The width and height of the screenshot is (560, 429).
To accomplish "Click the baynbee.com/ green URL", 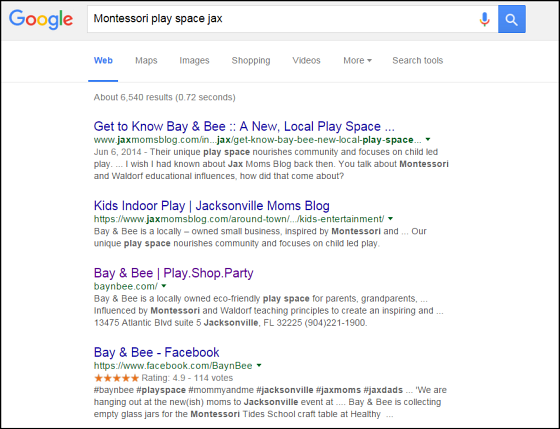I will 126,286.
